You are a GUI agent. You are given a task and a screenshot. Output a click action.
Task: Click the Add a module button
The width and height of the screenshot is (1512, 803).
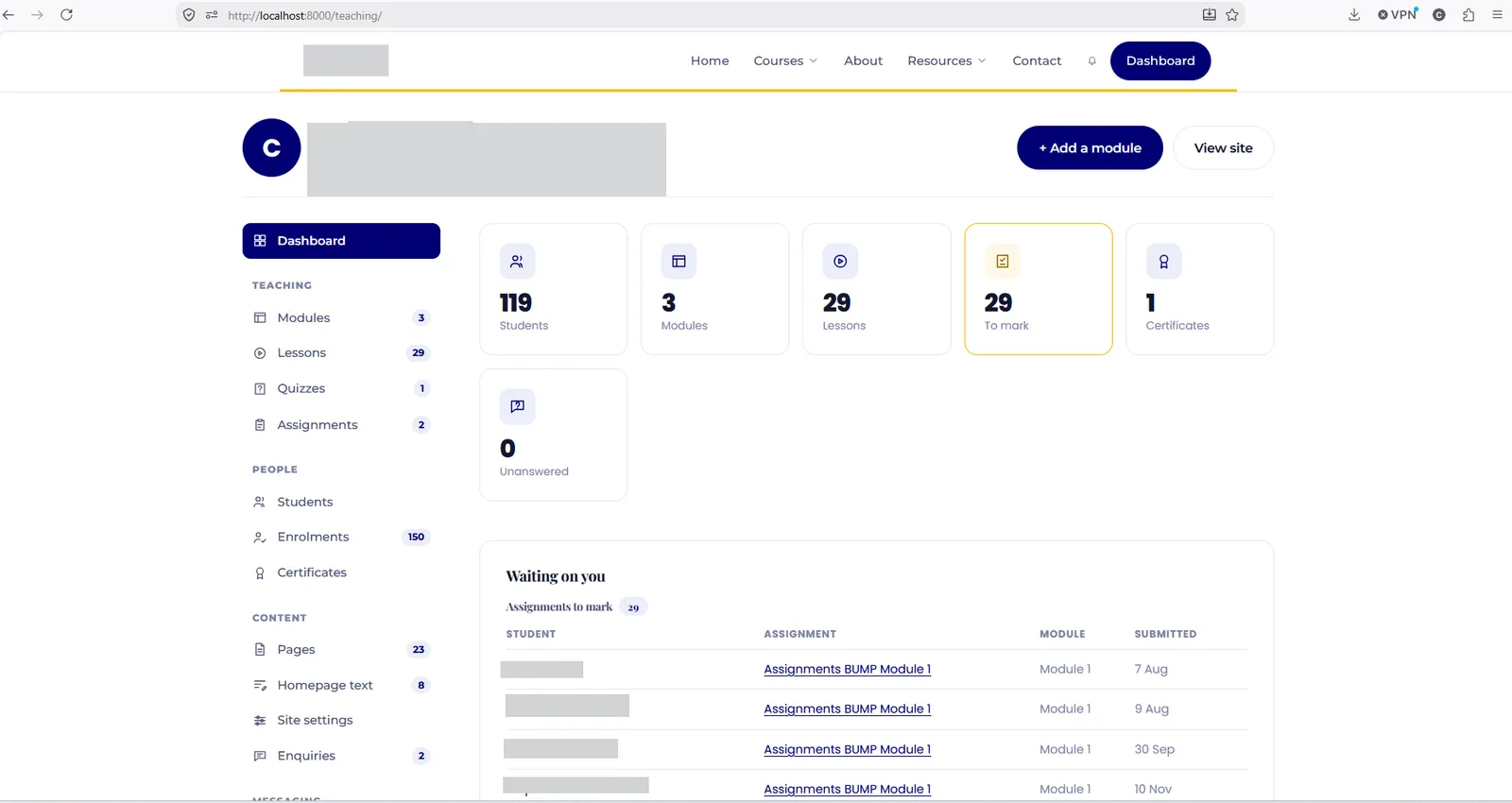(x=1090, y=148)
